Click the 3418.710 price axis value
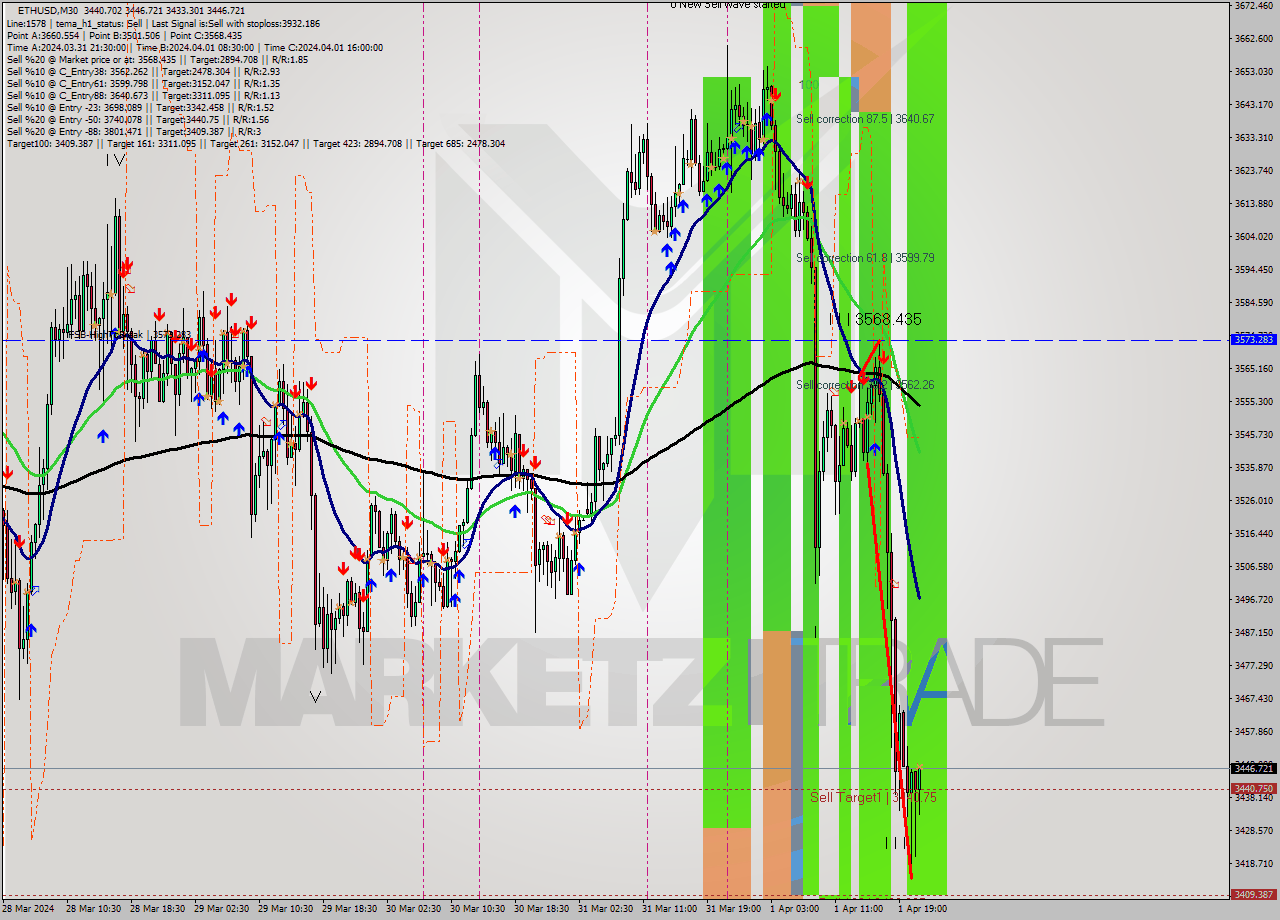Viewport: 1280px width, 920px height. pos(1253,863)
